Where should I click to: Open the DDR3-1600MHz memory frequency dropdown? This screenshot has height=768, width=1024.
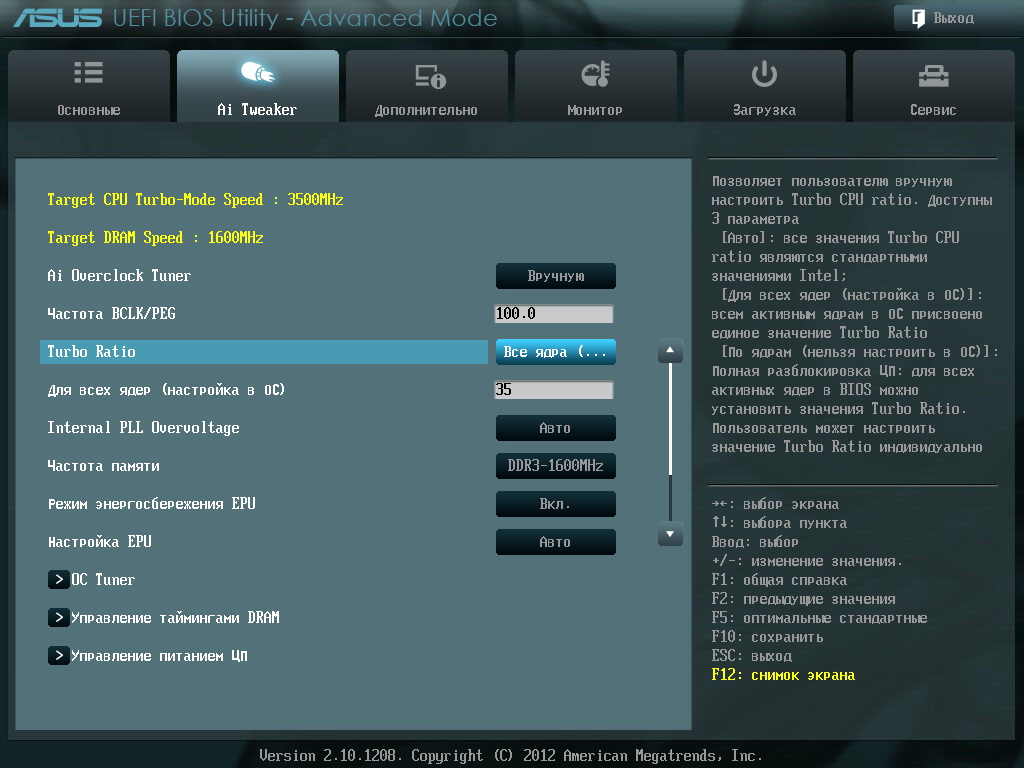556,466
